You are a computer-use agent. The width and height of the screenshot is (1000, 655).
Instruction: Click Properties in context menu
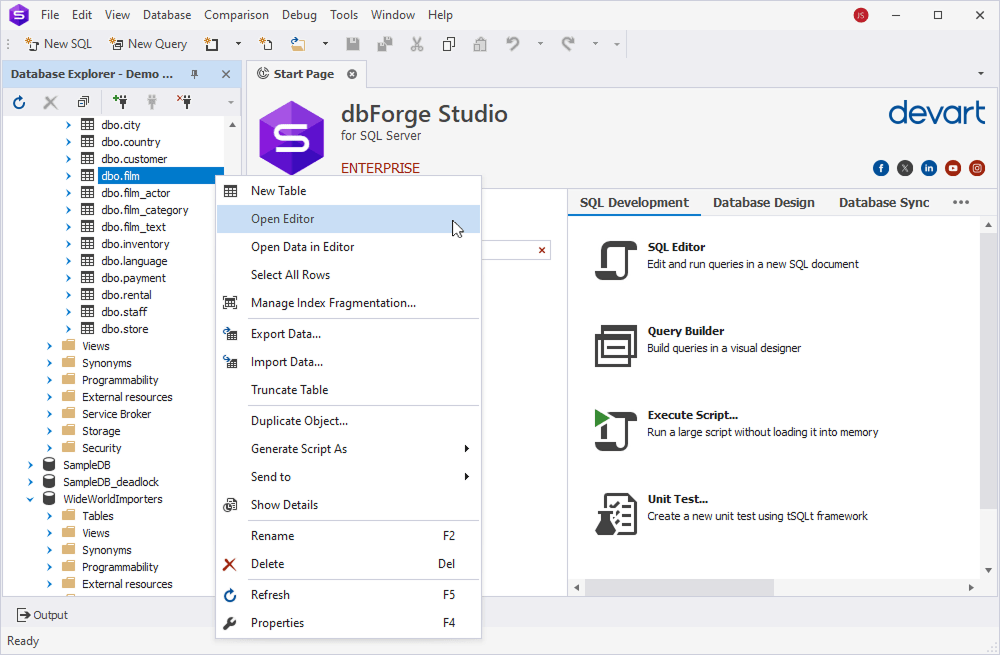(x=348, y=623)
